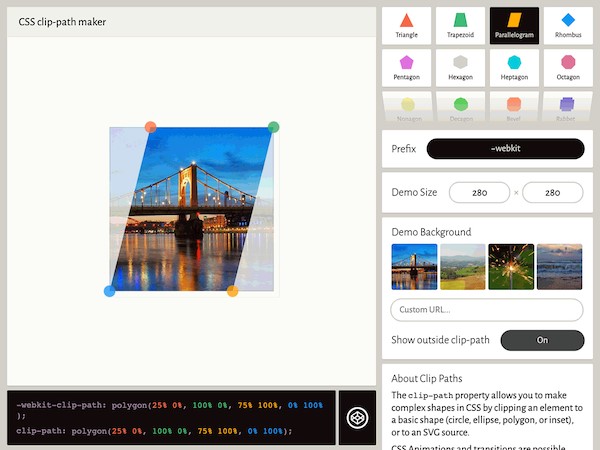The height and width of the screenshot is (450, 600).
Task: Select the Octagon shape
Action: [568, 67]
